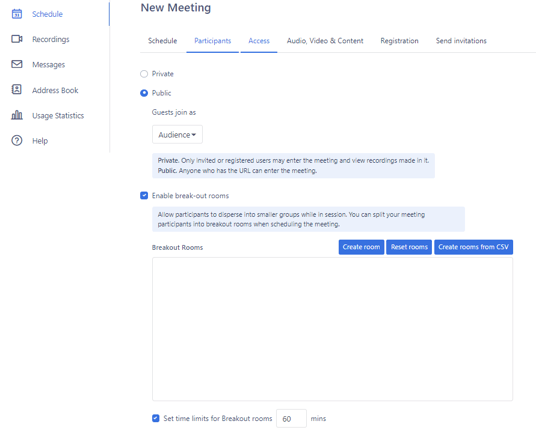The height and width of the screenshot is (433, 536).
Task: Open the Audio, Video & Content tab
Action: click(x=325, y=41)
